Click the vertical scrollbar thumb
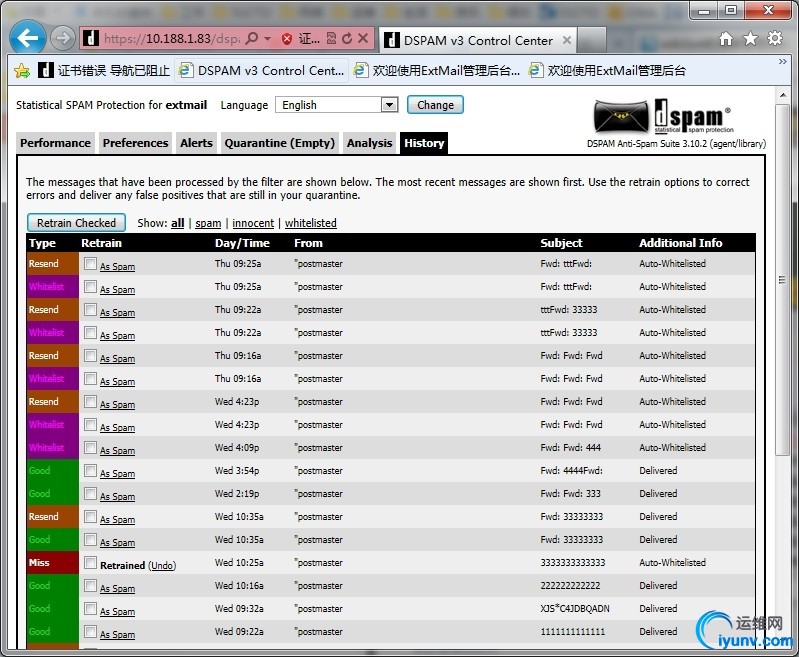Image resolution: width=799 pixels, height=657 pixels. 782,280
